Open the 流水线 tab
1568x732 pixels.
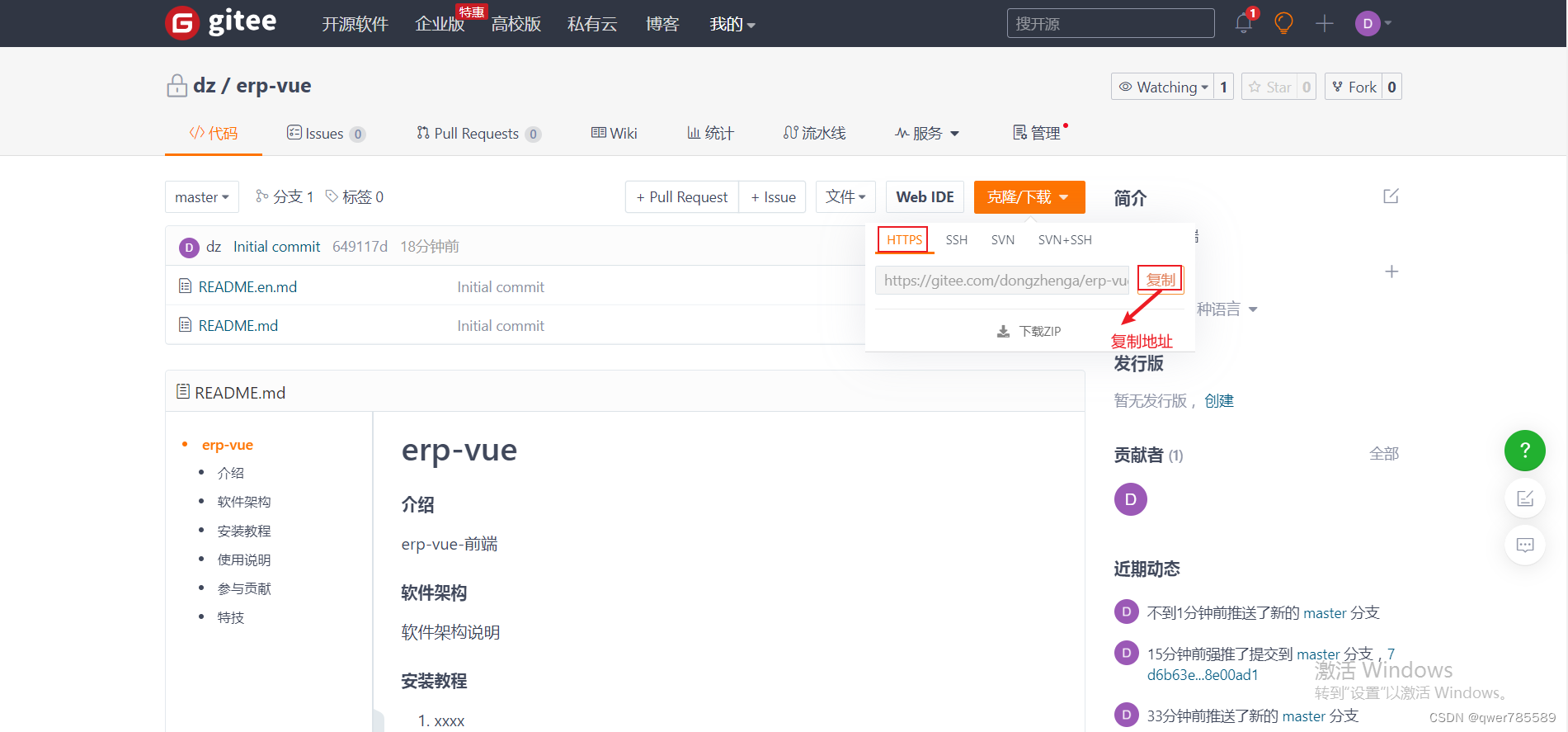pyautogui.click(x=814, y=133)
